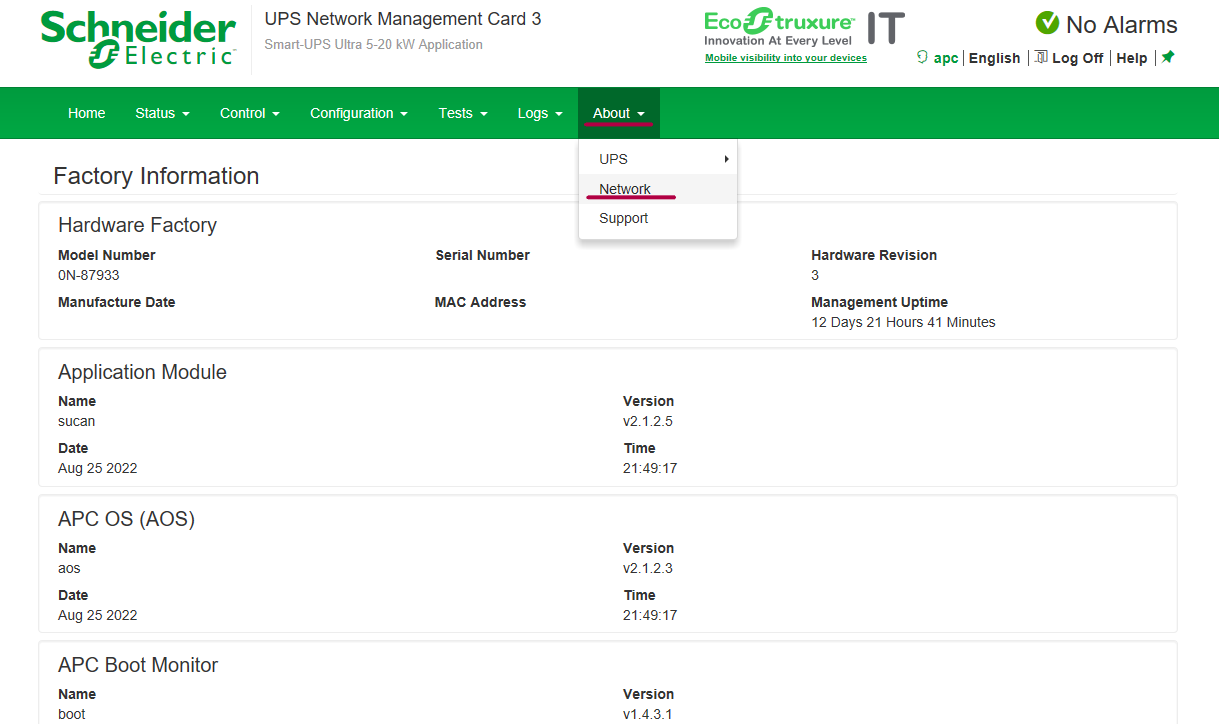Open Mobile visibility into your devices link
Screen dimensions: 1219x724
[x=786, y=58]
